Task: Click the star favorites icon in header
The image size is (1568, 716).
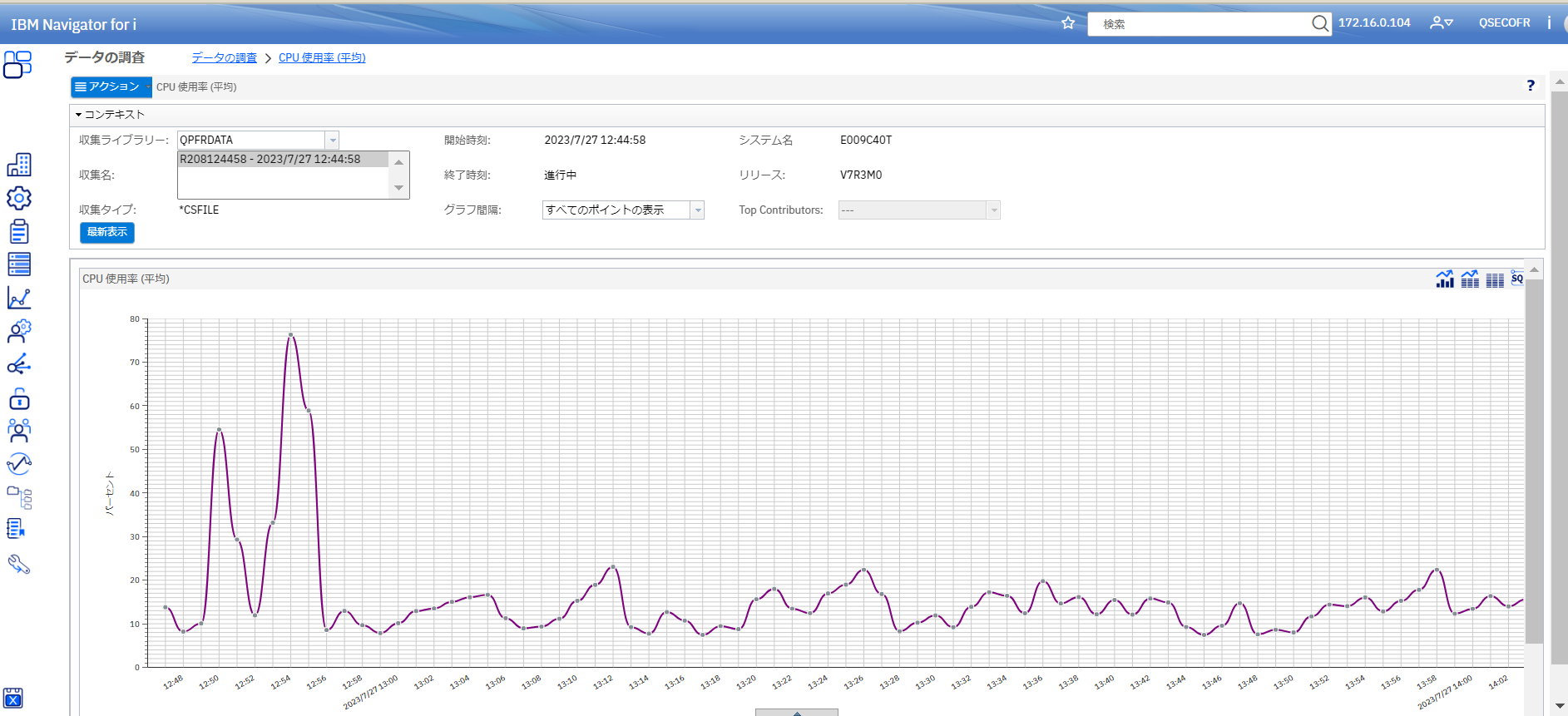Action: (x=1068, y=23)
